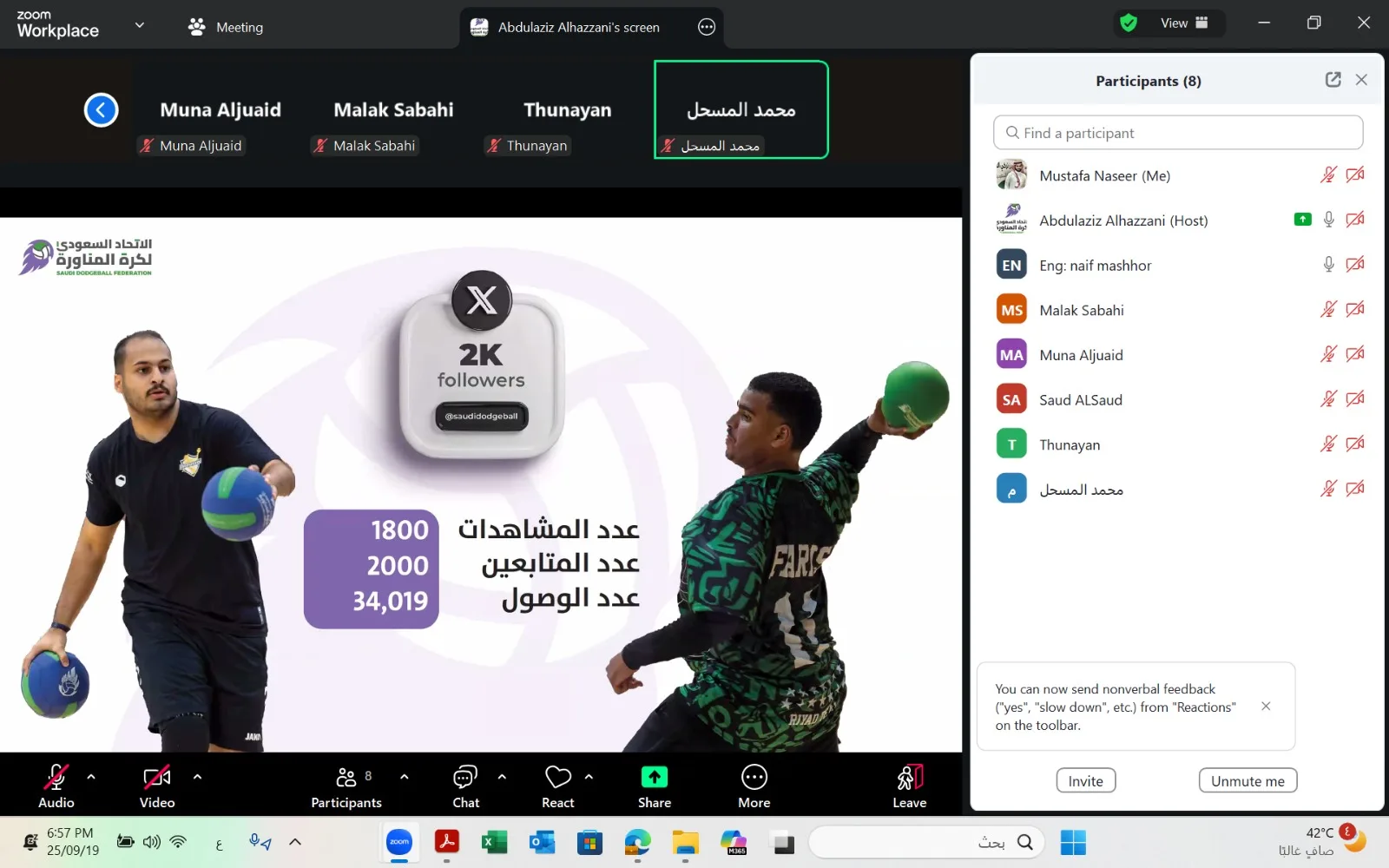This screenshot has height=868, width=1389.
Task: Expand the Video settings caret
Action: click(x=197, y=777)
